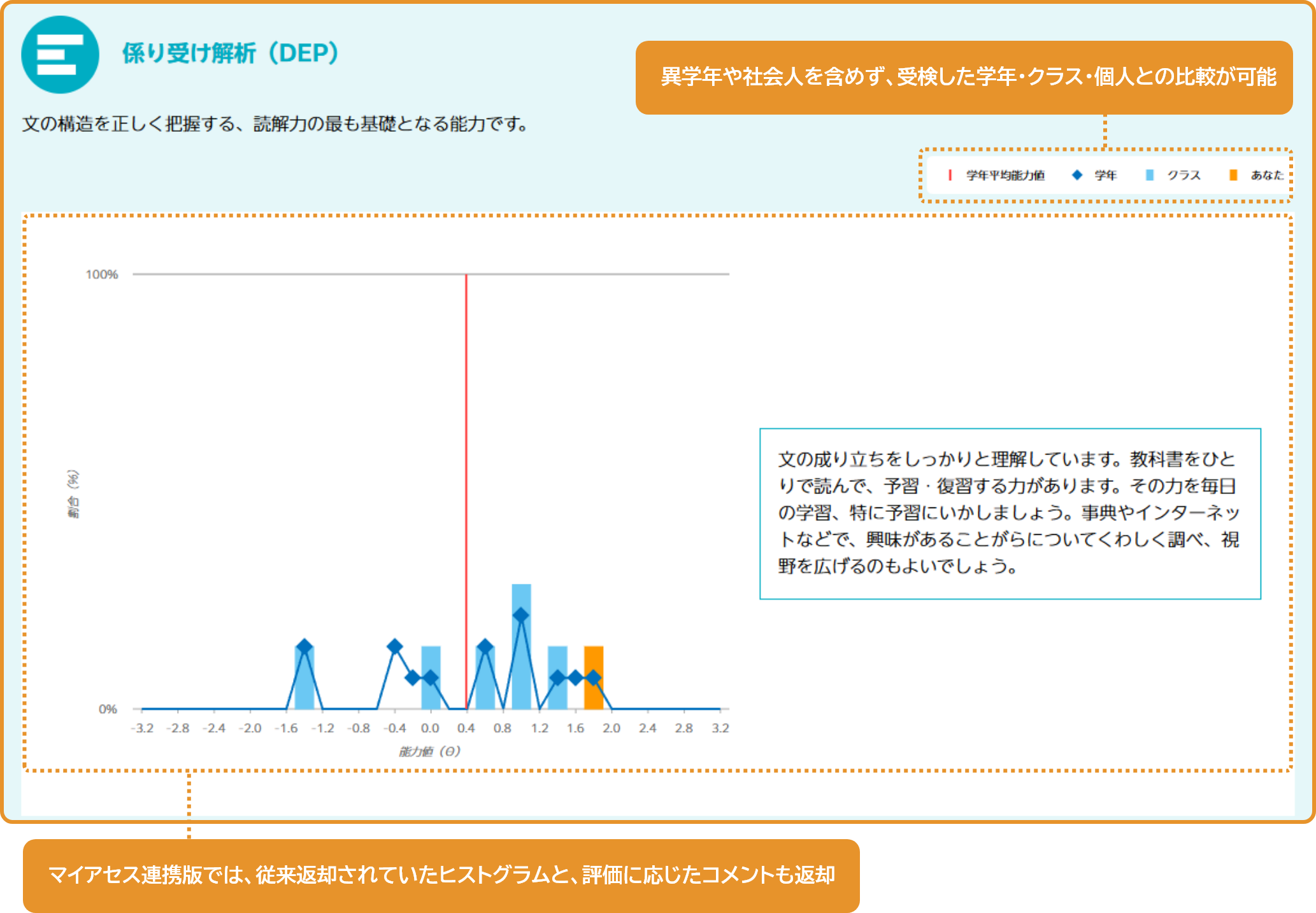Toggle the あなた legend entry

click(1256, 175)
